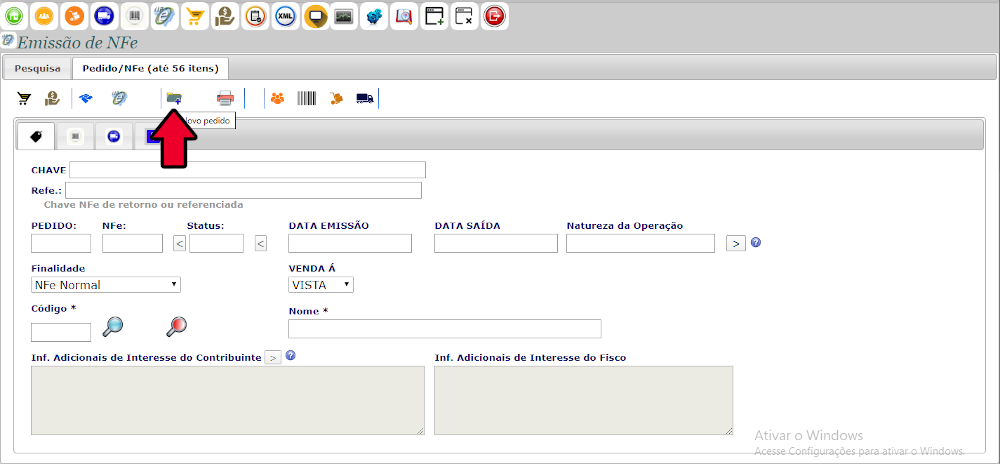The height and width of the screenshot is (464, 1000).
Task: Click the green home icon
Action: tap(15, 16)
